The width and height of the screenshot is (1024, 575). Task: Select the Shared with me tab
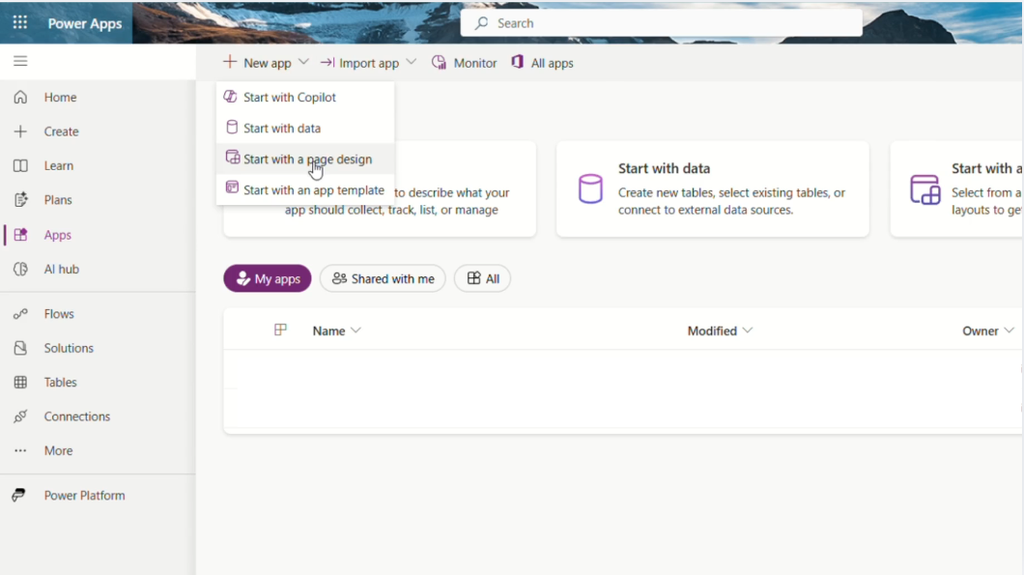tap(383, 279)
